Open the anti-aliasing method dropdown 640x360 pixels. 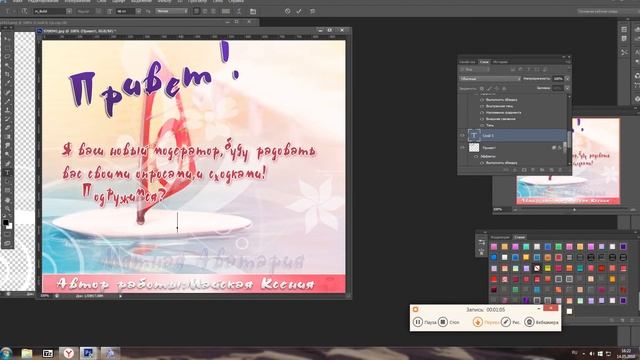(171, 11)
